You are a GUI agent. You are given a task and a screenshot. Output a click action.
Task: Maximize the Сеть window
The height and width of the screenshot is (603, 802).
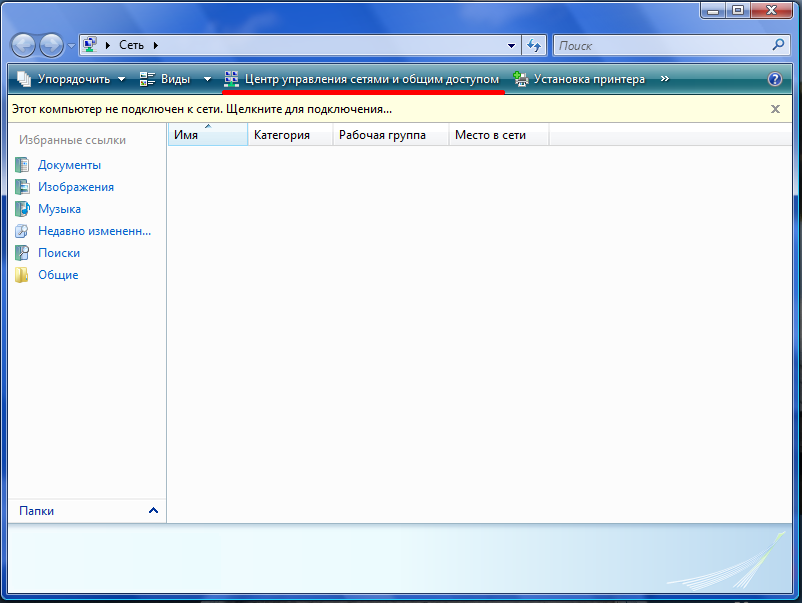pyautogui.click(x=738, y=10)
